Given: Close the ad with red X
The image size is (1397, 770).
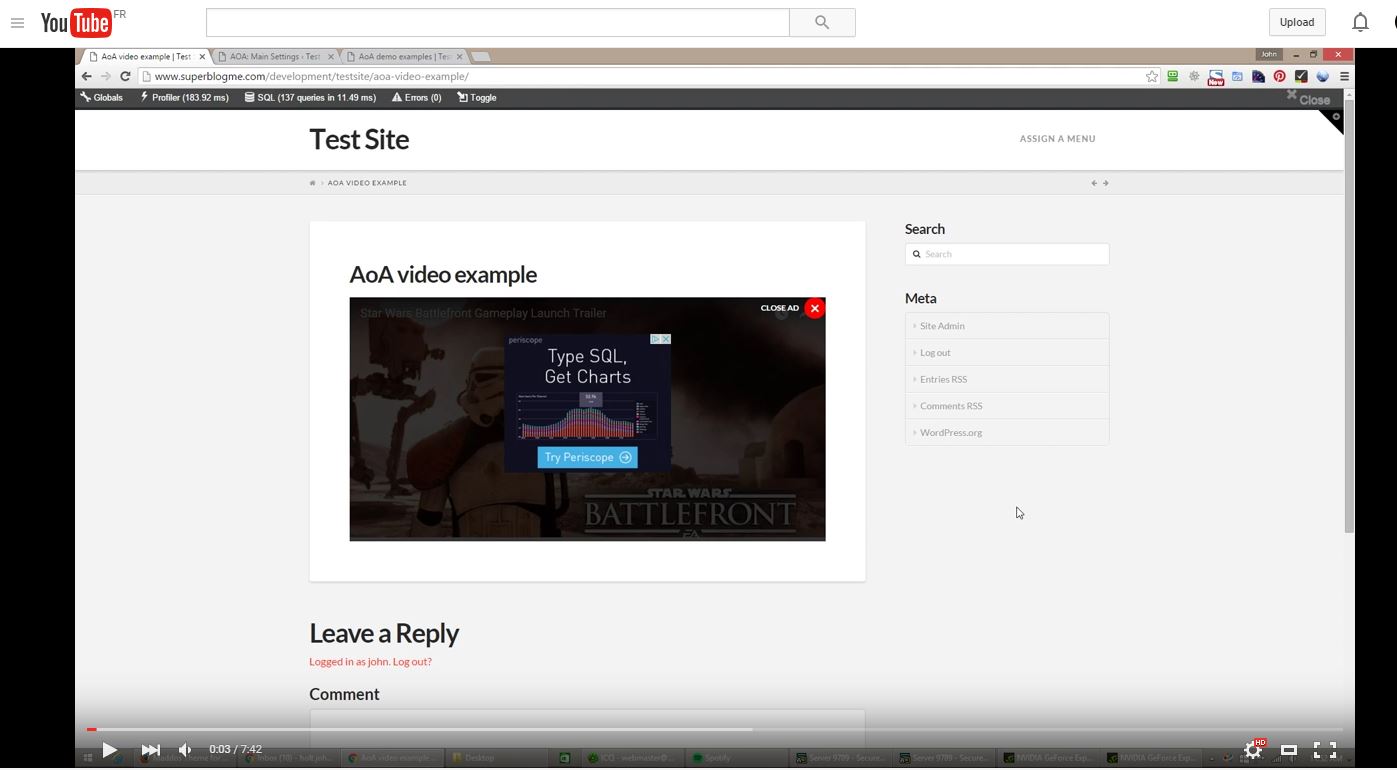Looking at the screenshot, I should 815,308.
